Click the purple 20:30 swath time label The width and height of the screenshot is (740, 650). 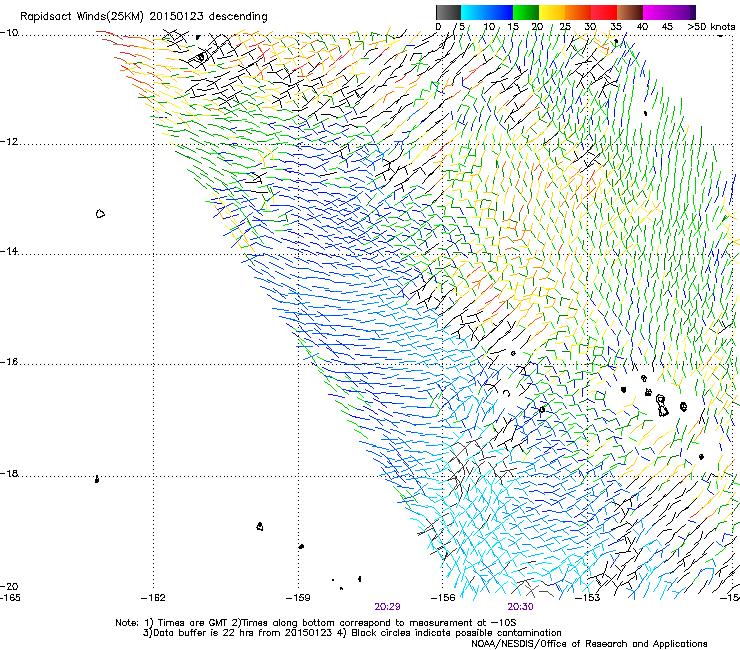point(521,607)
